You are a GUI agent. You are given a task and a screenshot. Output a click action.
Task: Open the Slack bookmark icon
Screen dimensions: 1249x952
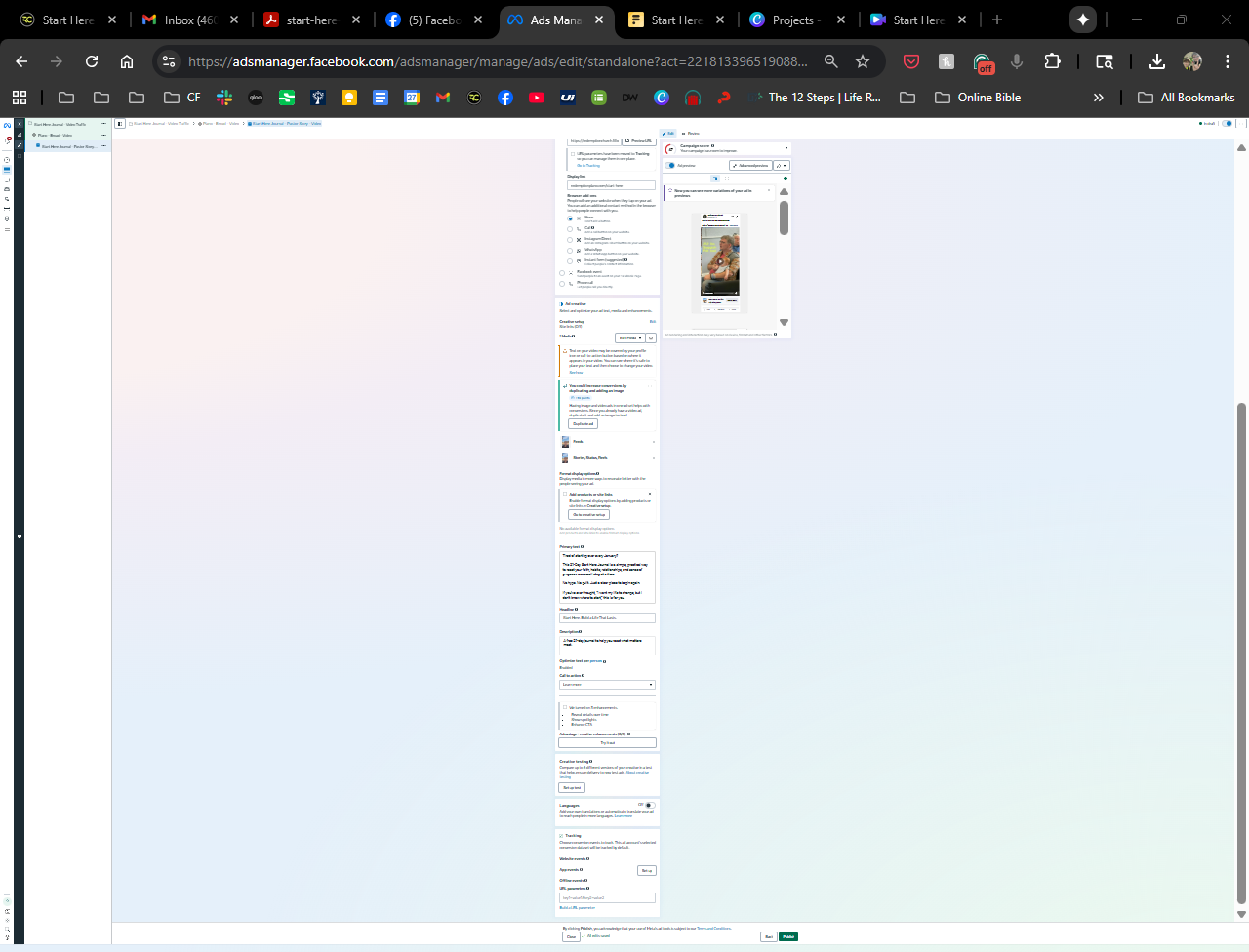pyautogui.click(x=224, y=98)
